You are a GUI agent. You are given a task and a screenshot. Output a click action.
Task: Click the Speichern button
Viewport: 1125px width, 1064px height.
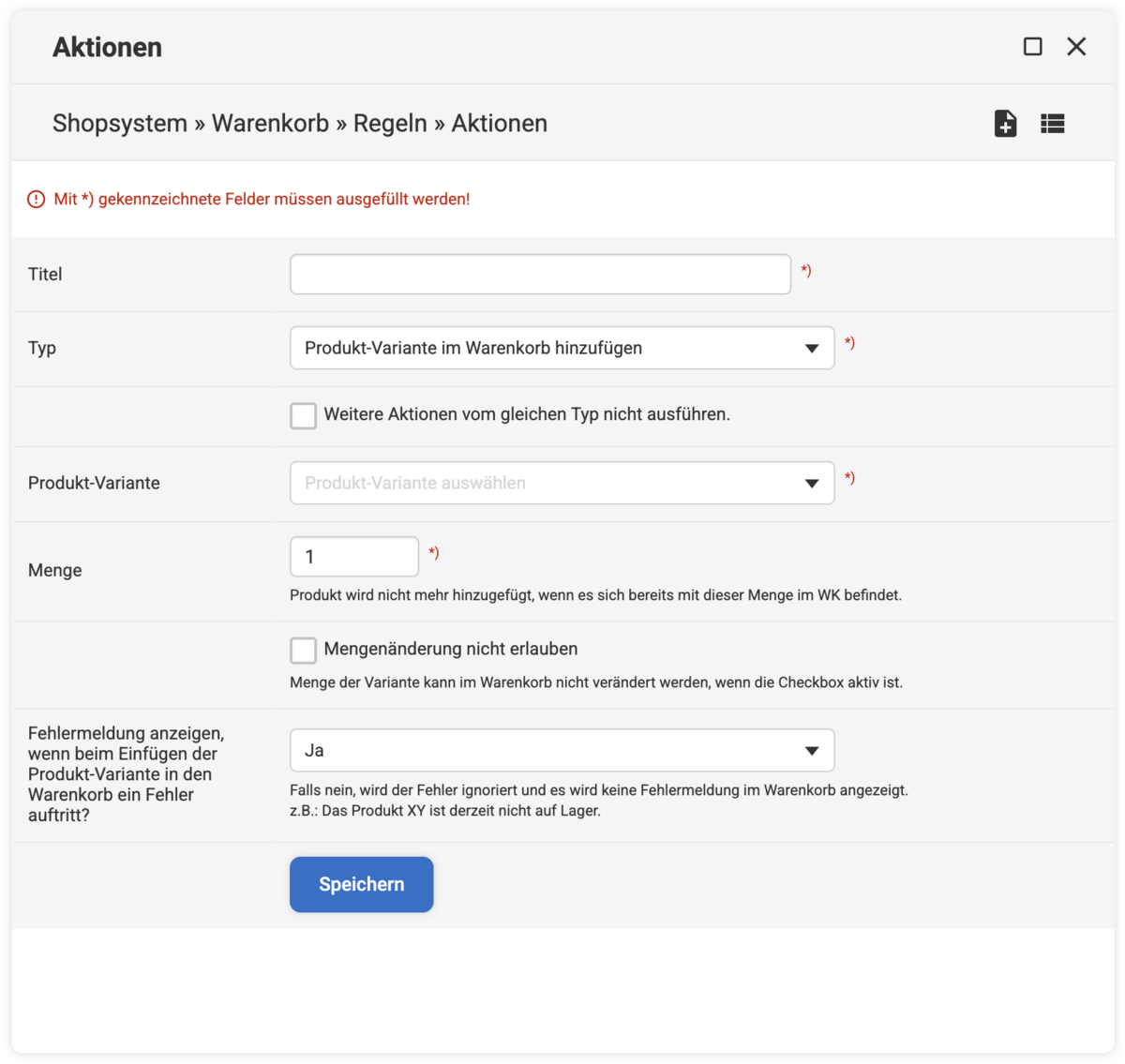coord(361,884)
